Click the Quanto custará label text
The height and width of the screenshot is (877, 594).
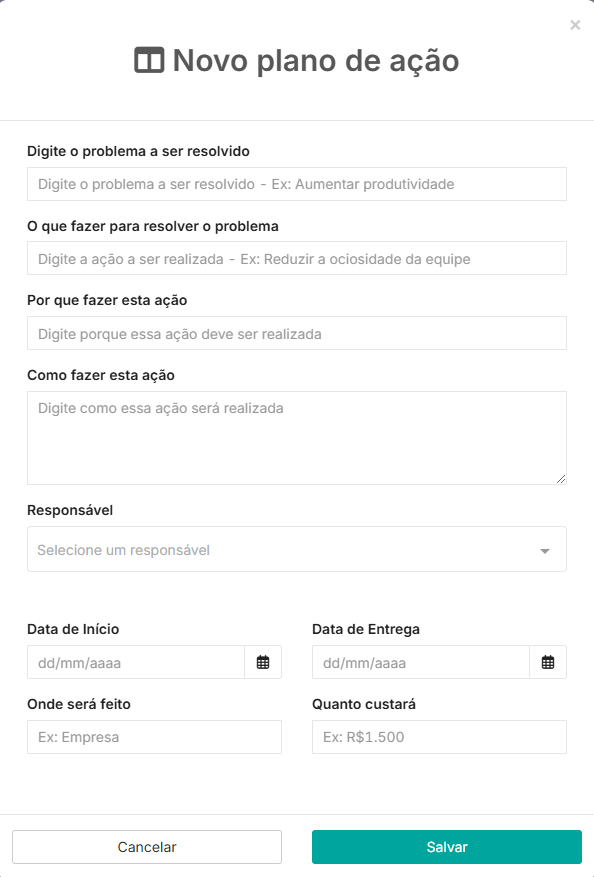tap(364, 704)
